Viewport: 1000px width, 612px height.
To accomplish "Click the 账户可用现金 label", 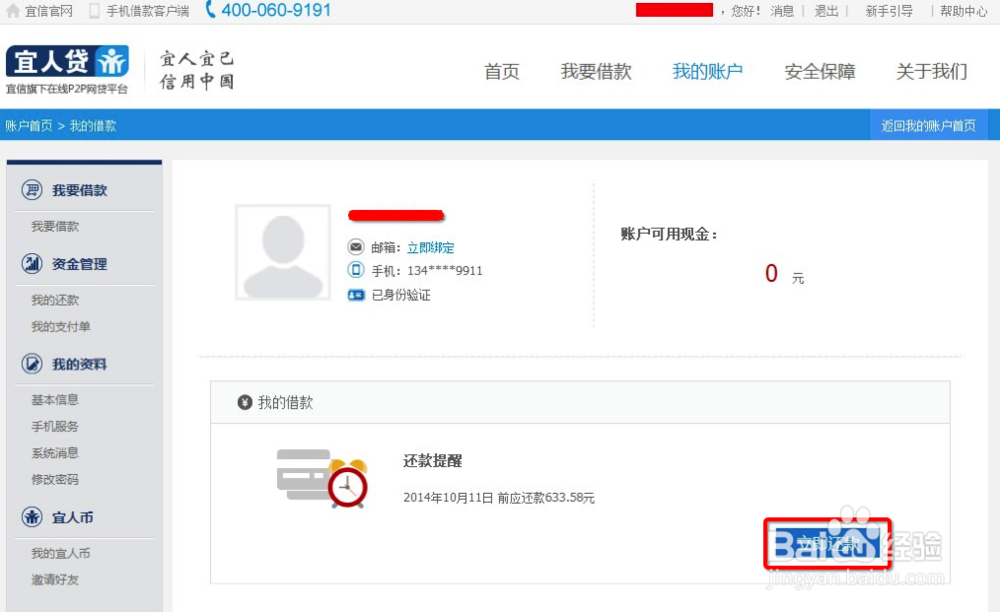I will (668, 234).
